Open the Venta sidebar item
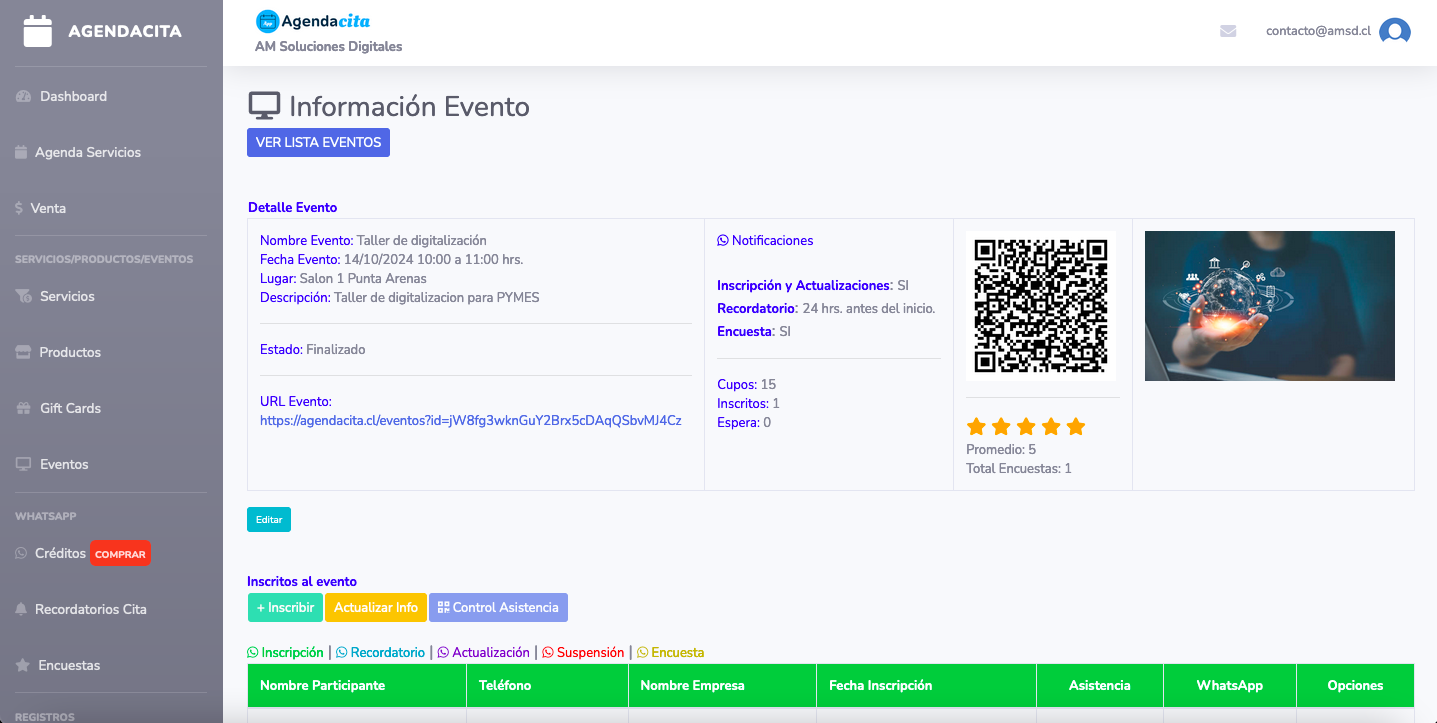1437x723 pixels. pos(48,209)
